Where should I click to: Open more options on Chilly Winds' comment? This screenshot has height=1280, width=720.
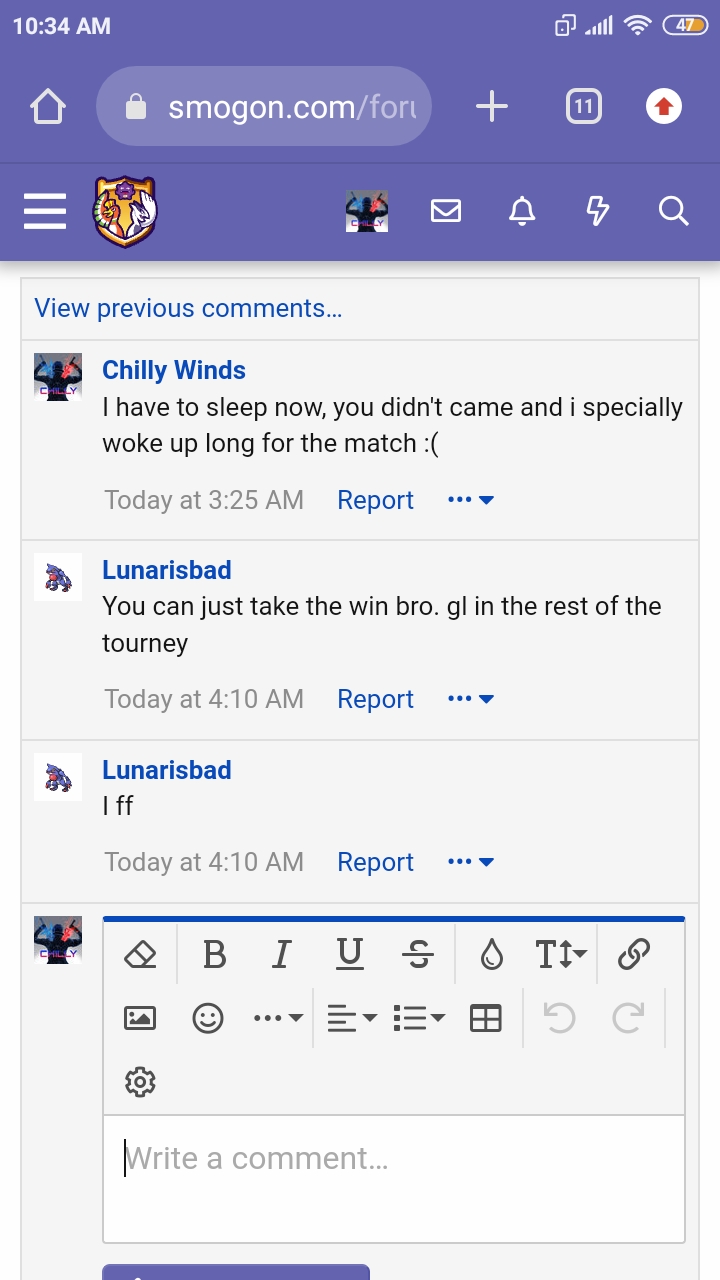(471, 500)
